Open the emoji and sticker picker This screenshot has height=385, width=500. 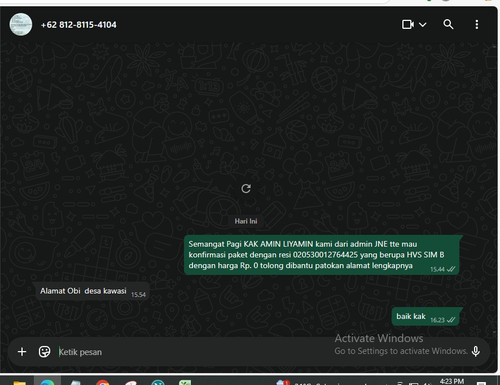coord(44,352)
